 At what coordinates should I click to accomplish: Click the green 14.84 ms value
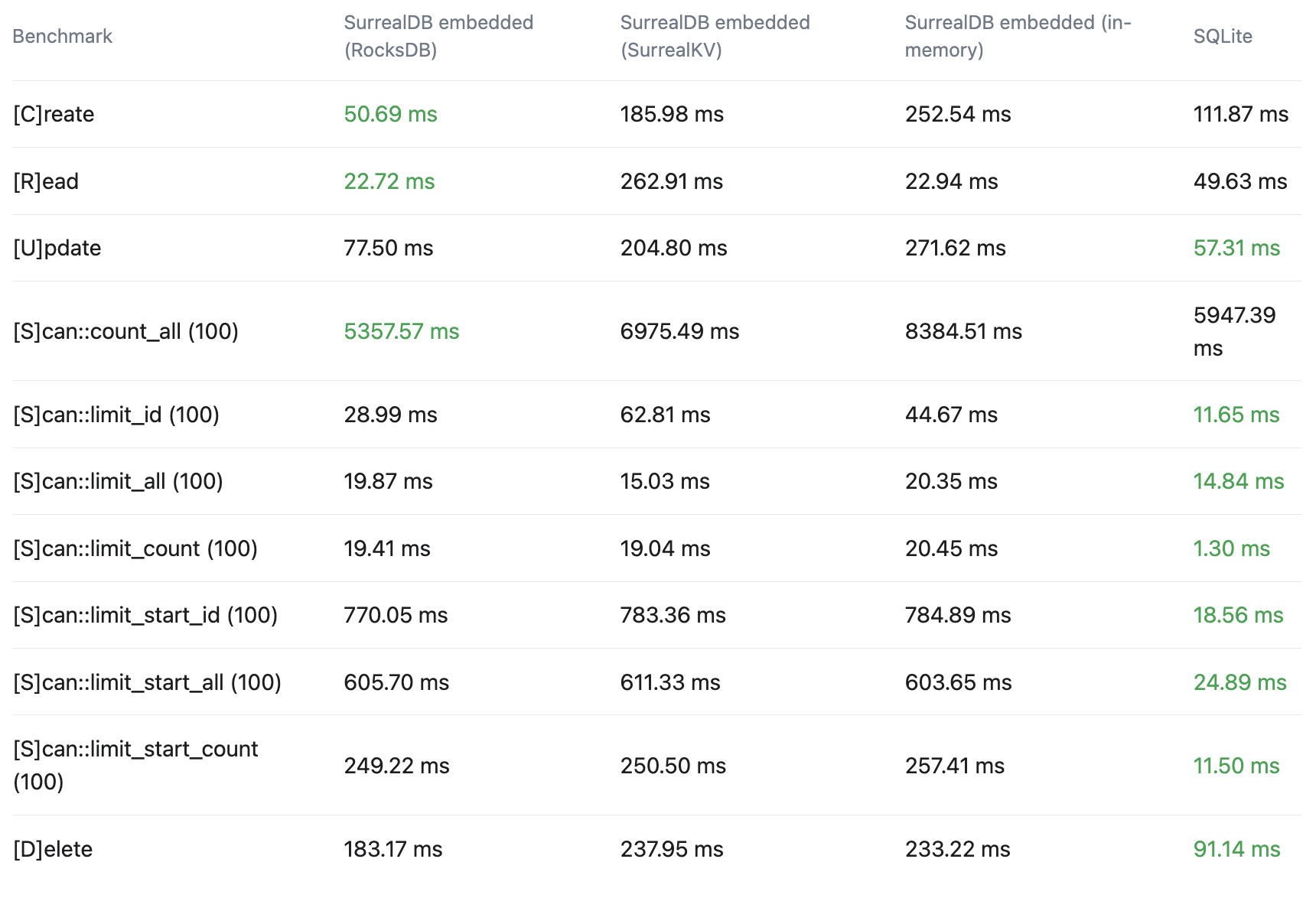(1239, 481)
